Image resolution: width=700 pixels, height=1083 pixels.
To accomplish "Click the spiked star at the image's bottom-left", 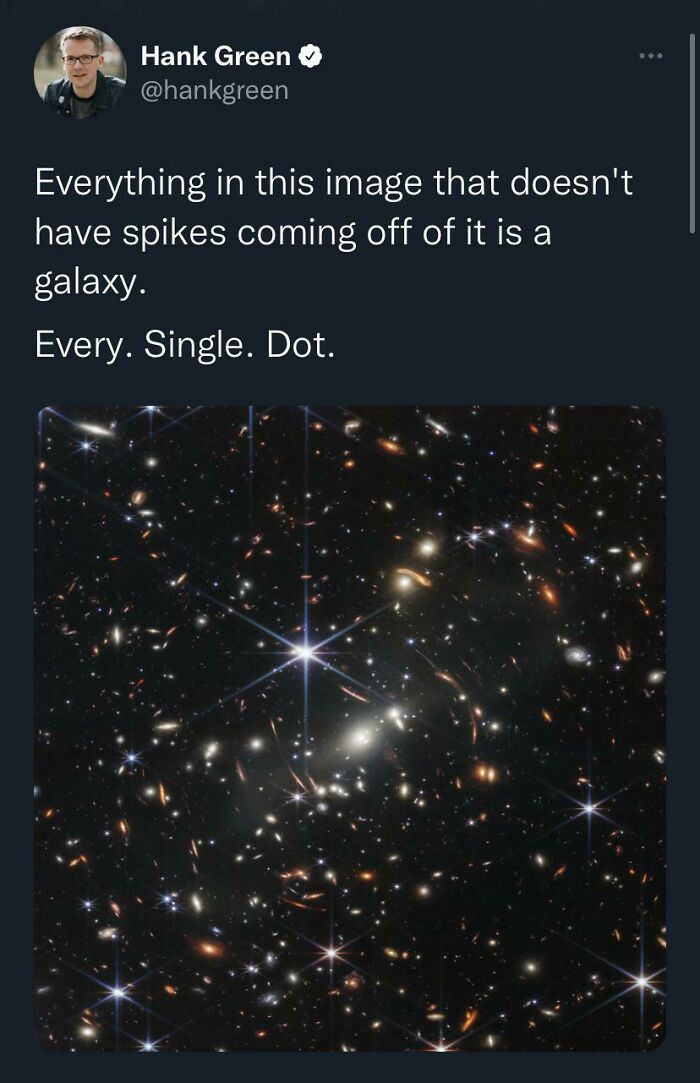I will [117, 992].
